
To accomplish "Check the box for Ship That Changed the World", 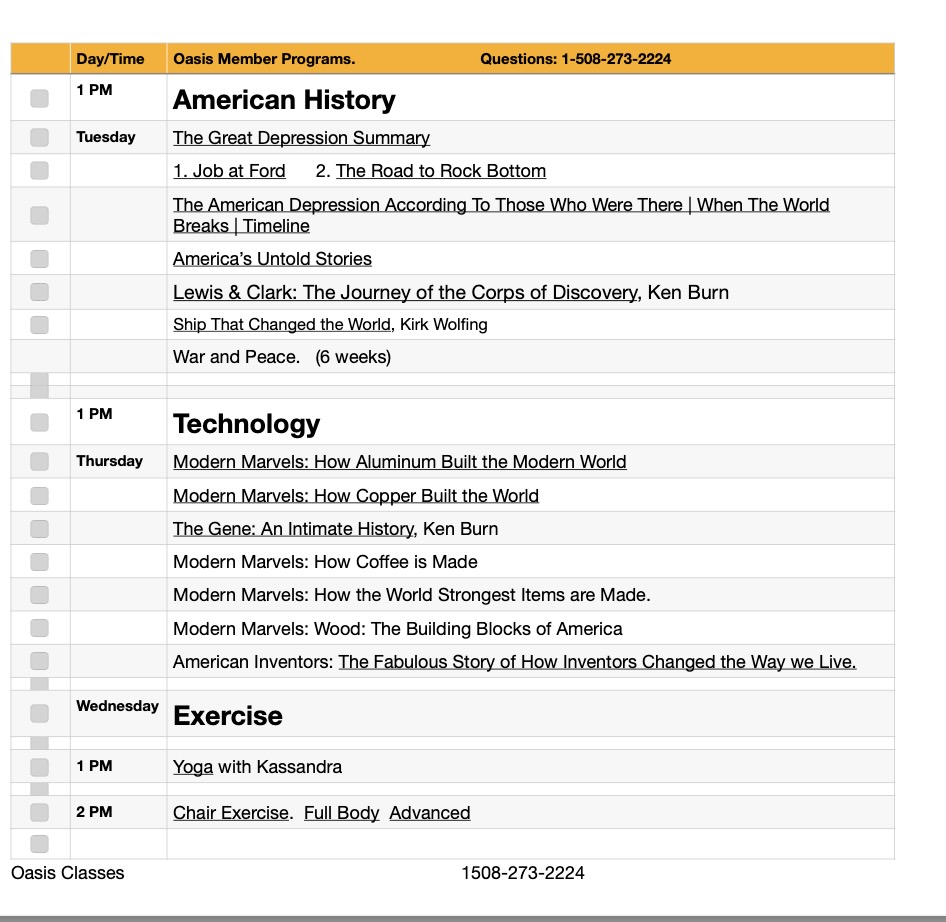I will 39,324.
